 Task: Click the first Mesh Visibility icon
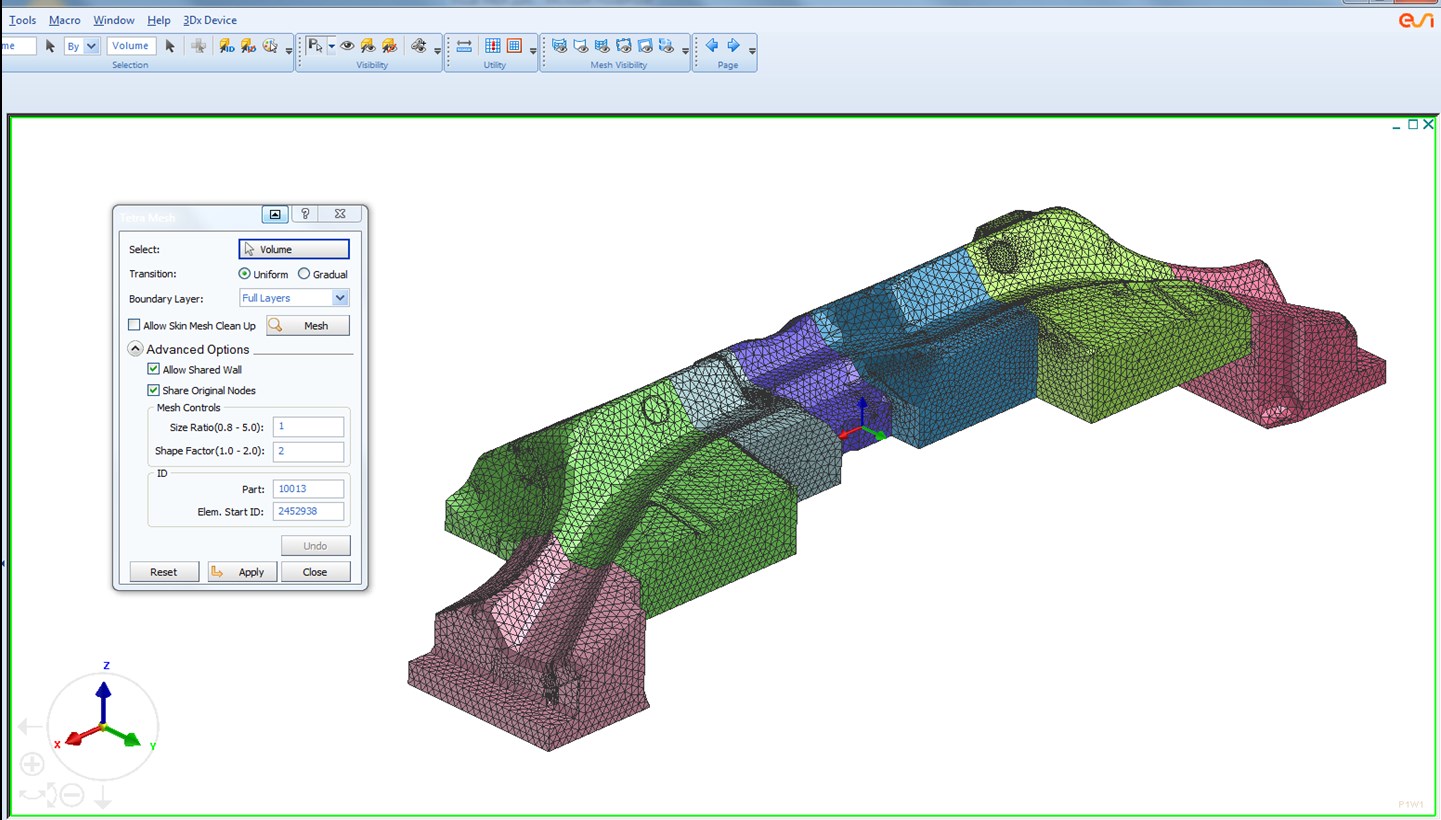pos(560,46)
